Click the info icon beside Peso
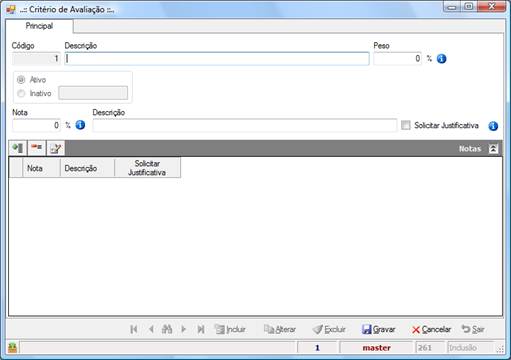 point(442,59)
